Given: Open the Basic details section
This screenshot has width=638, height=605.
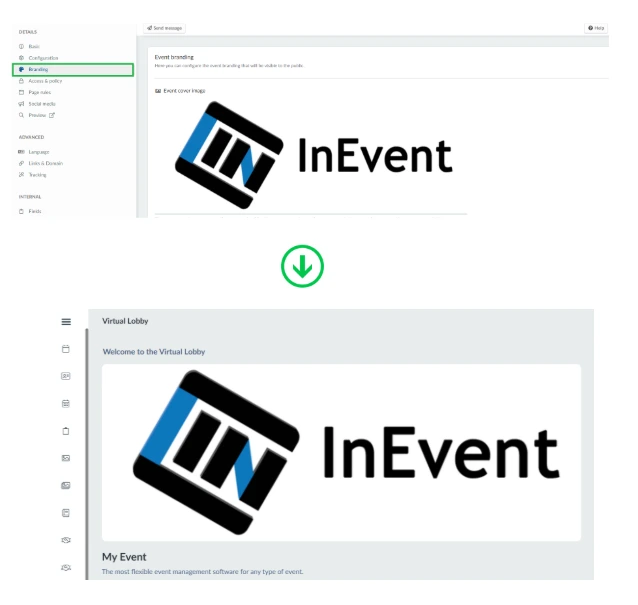Looking at the screenshot, I should (x=34, y=46).
